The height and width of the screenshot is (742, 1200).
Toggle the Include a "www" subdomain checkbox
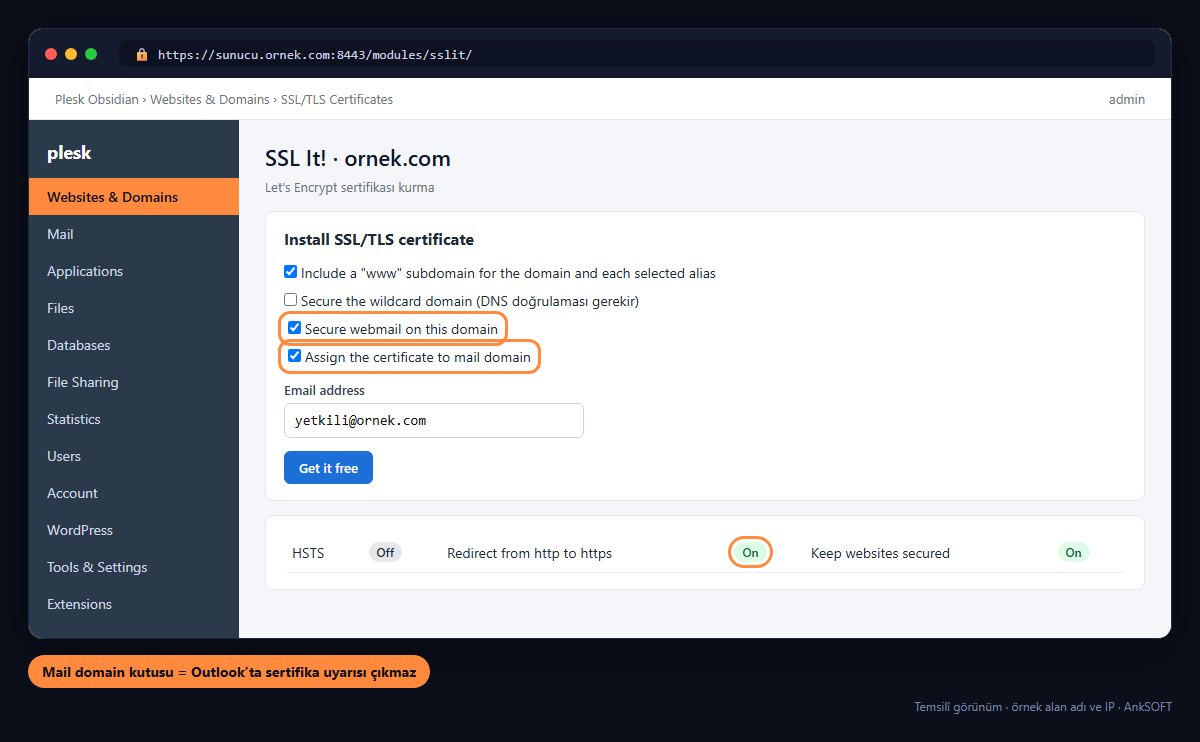291,272
